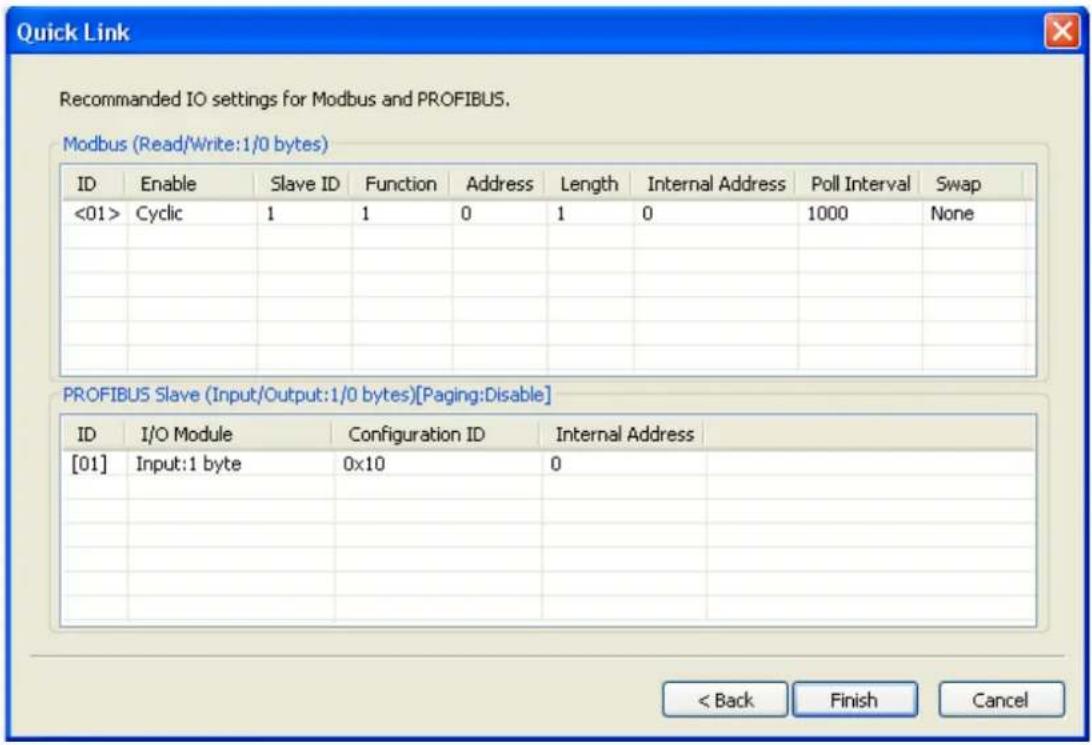The image size is (1092, 745).
Task: Click the Modbus (Read/Write:1/0 bytes) group label
Action: 195,144
